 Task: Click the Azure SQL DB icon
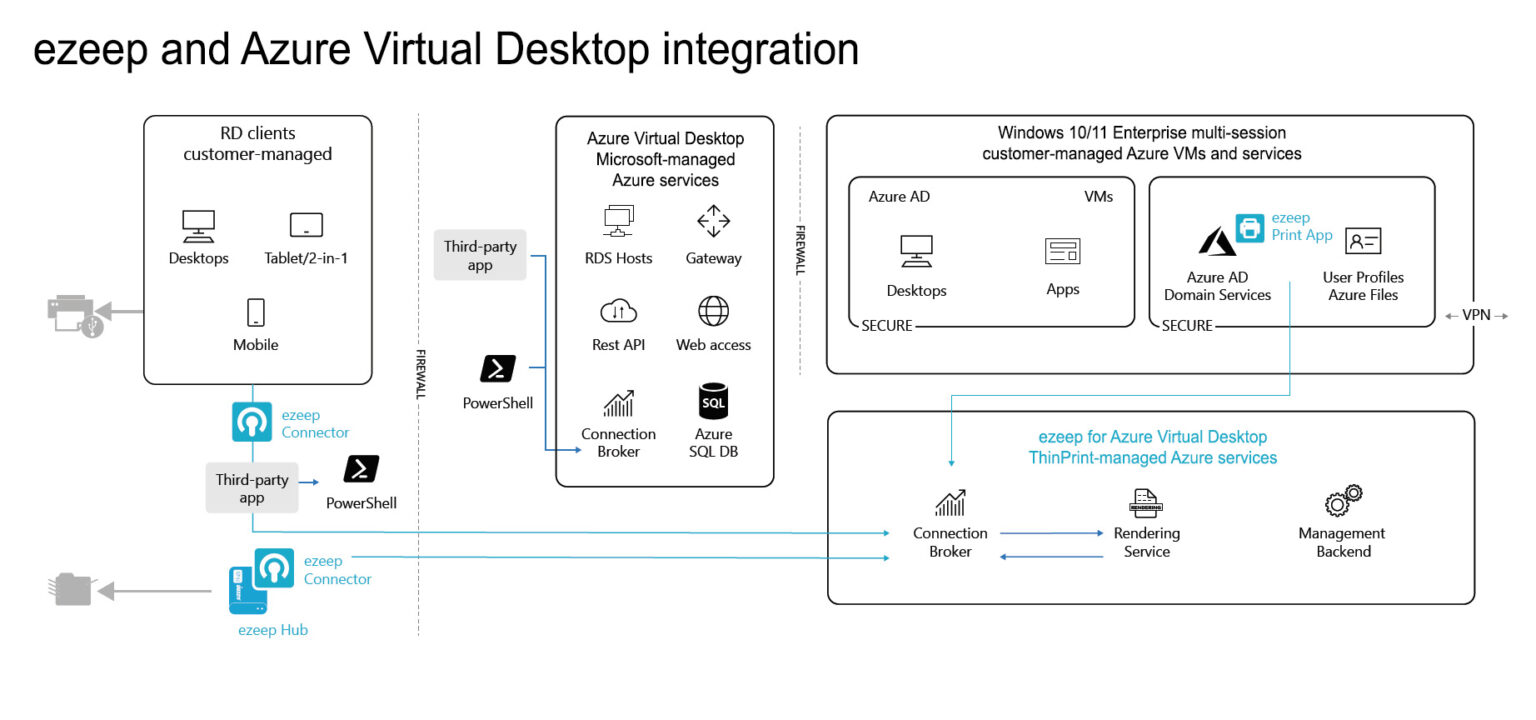(x=713, y=401)
